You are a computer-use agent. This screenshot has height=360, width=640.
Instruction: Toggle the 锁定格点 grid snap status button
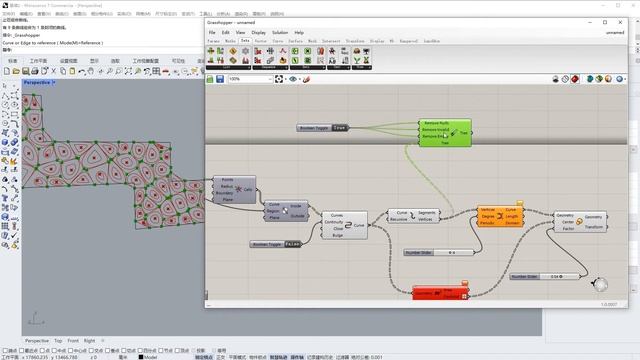[x=204, y=357]
